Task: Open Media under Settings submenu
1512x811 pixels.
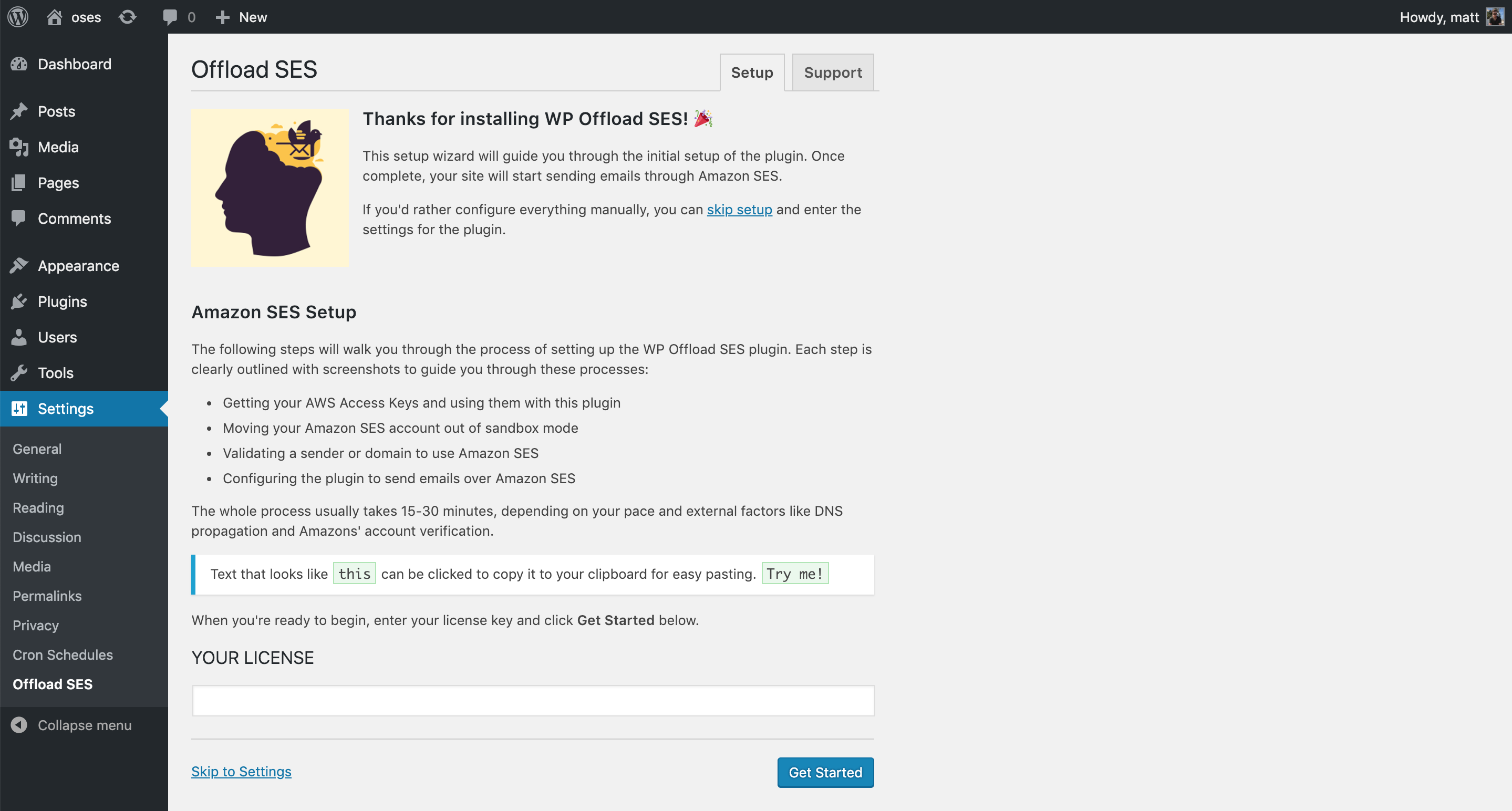Action: [32, 566]
